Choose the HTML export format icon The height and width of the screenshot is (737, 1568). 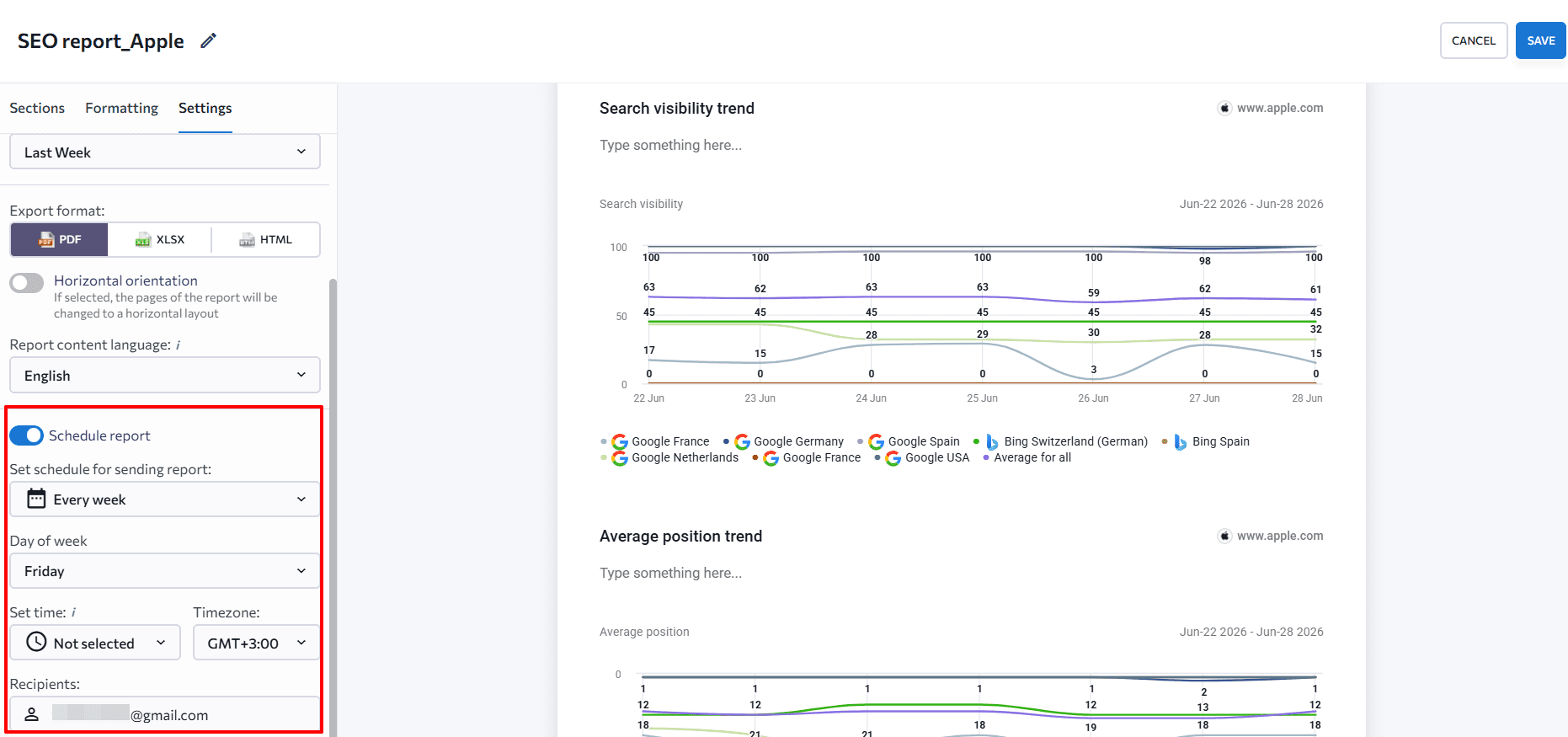(x=247, y=240)
